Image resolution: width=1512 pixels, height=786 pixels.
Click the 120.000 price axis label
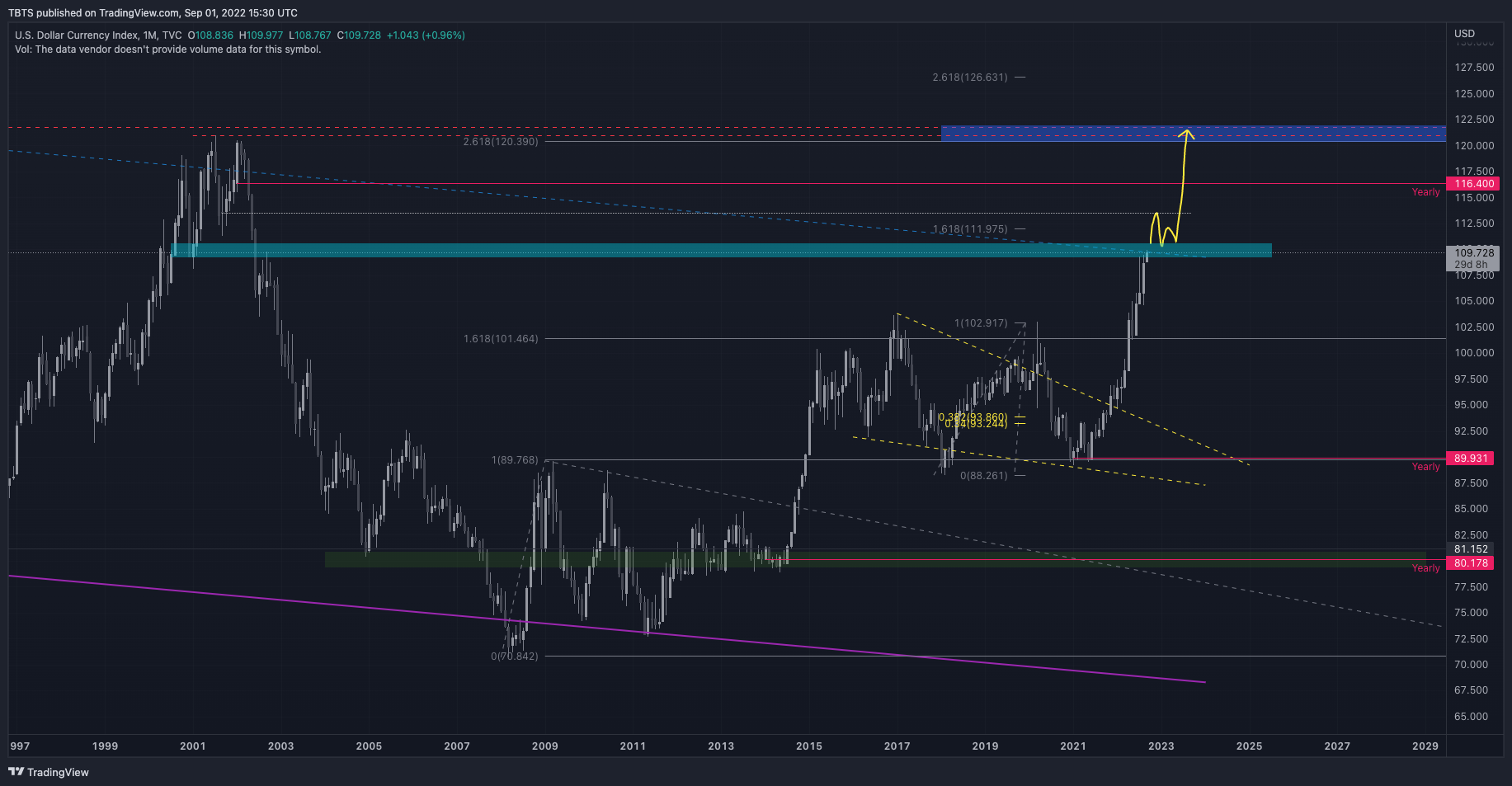point(1474,146)
